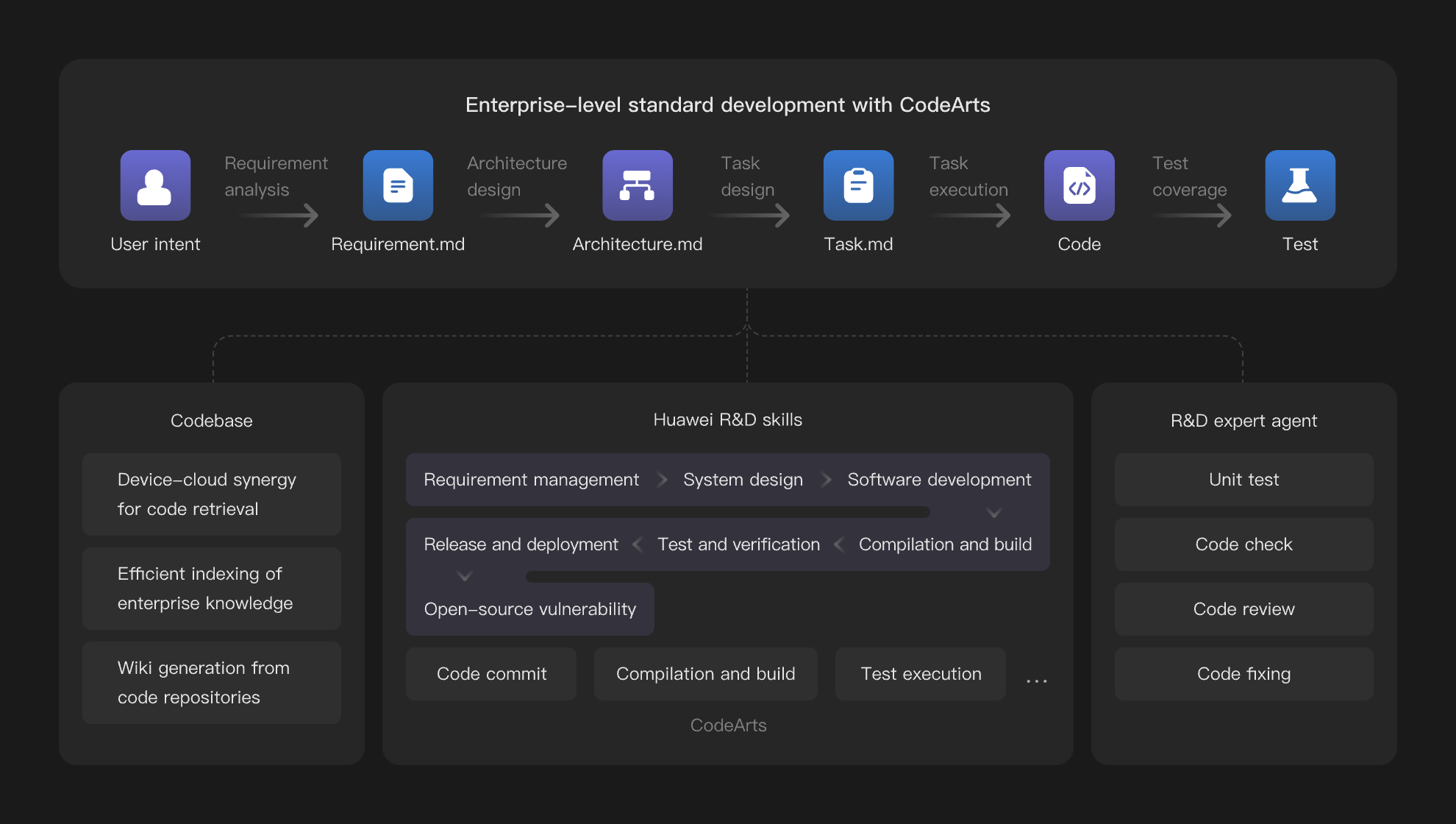Click the User intent person icon

[155, 185]
